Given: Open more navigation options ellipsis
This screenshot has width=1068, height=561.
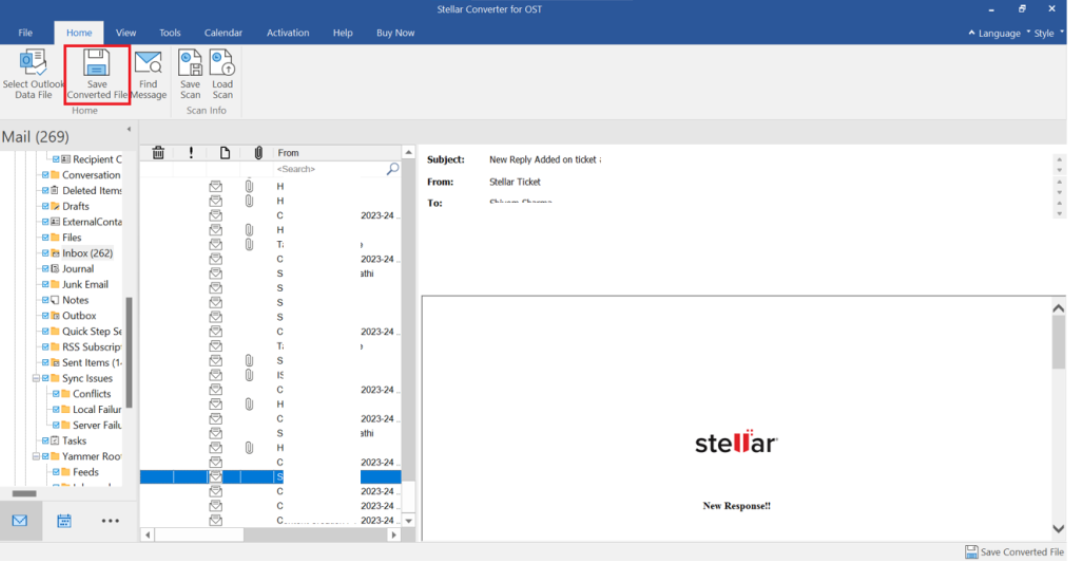Looking at the screenshot, I should [110, 521].
